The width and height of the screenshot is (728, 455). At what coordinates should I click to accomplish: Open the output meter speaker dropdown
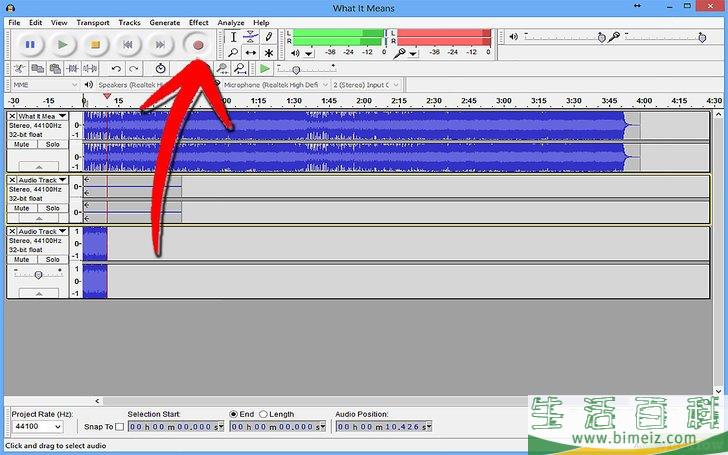coord(309,53)
